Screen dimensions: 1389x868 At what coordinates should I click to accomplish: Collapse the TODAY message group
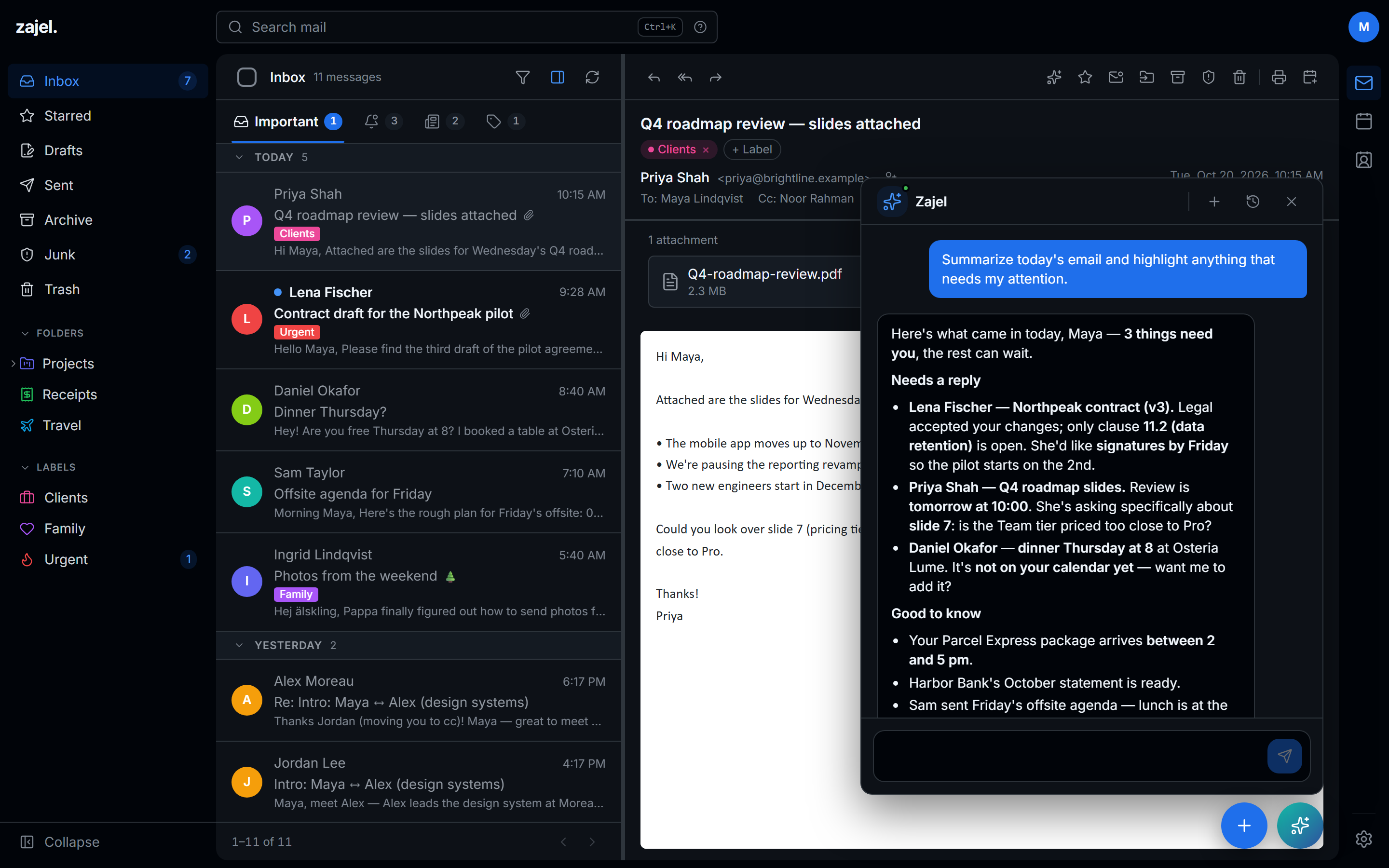tap(239, 157)
